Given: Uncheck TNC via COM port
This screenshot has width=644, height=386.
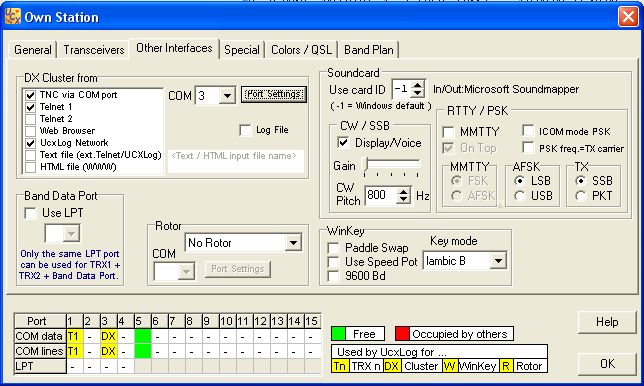Looking at the screenshot, I should 30,95.
